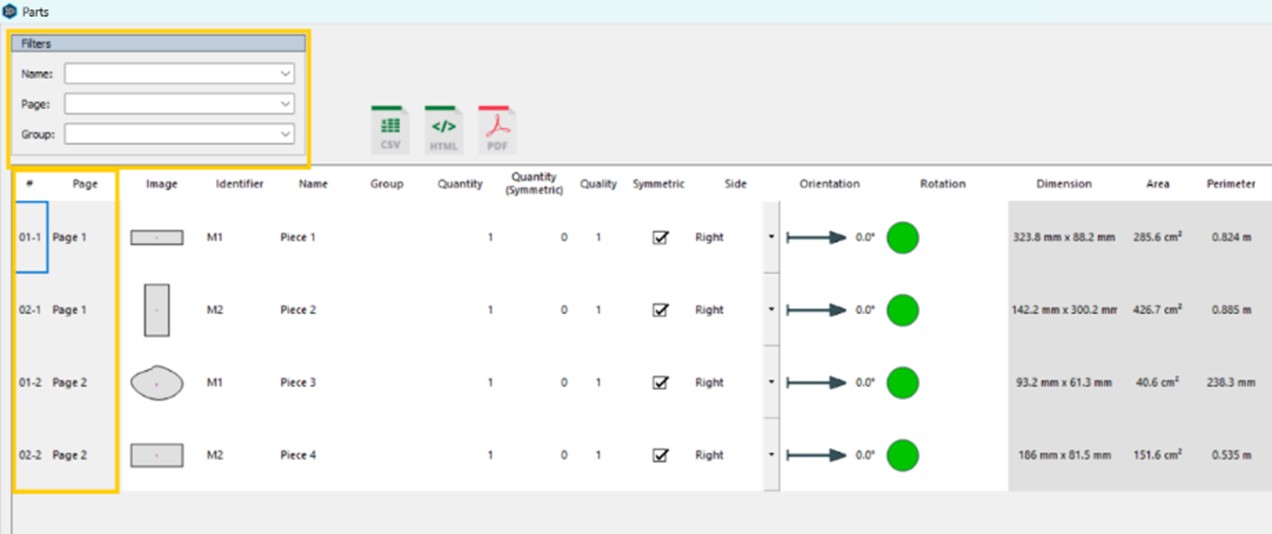Open the Name filter dropdown
The height and width of the screenshot is (534, 1272).
[x=286, y=74]
